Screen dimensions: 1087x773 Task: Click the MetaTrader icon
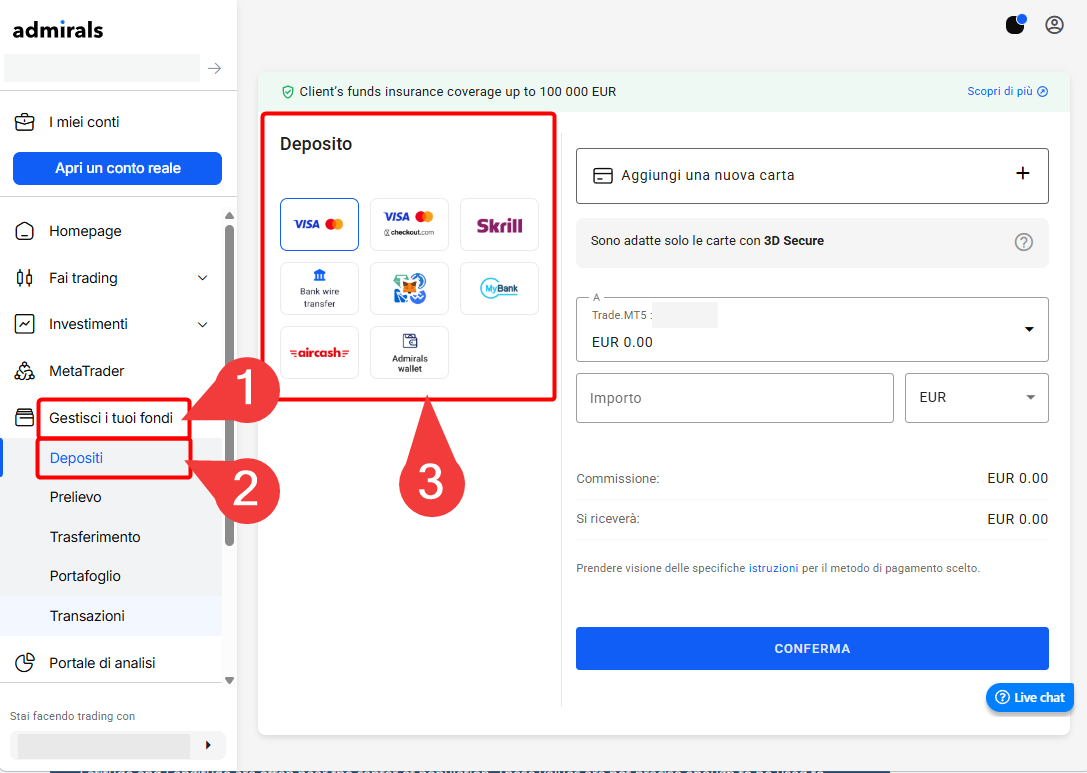[24, 371]
